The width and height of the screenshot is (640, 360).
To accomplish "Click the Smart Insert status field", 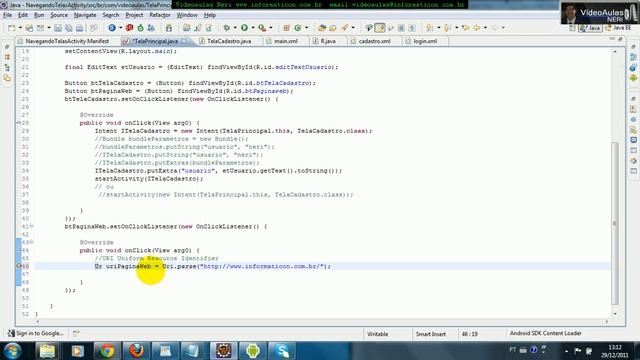I will [x=431, y=334].
